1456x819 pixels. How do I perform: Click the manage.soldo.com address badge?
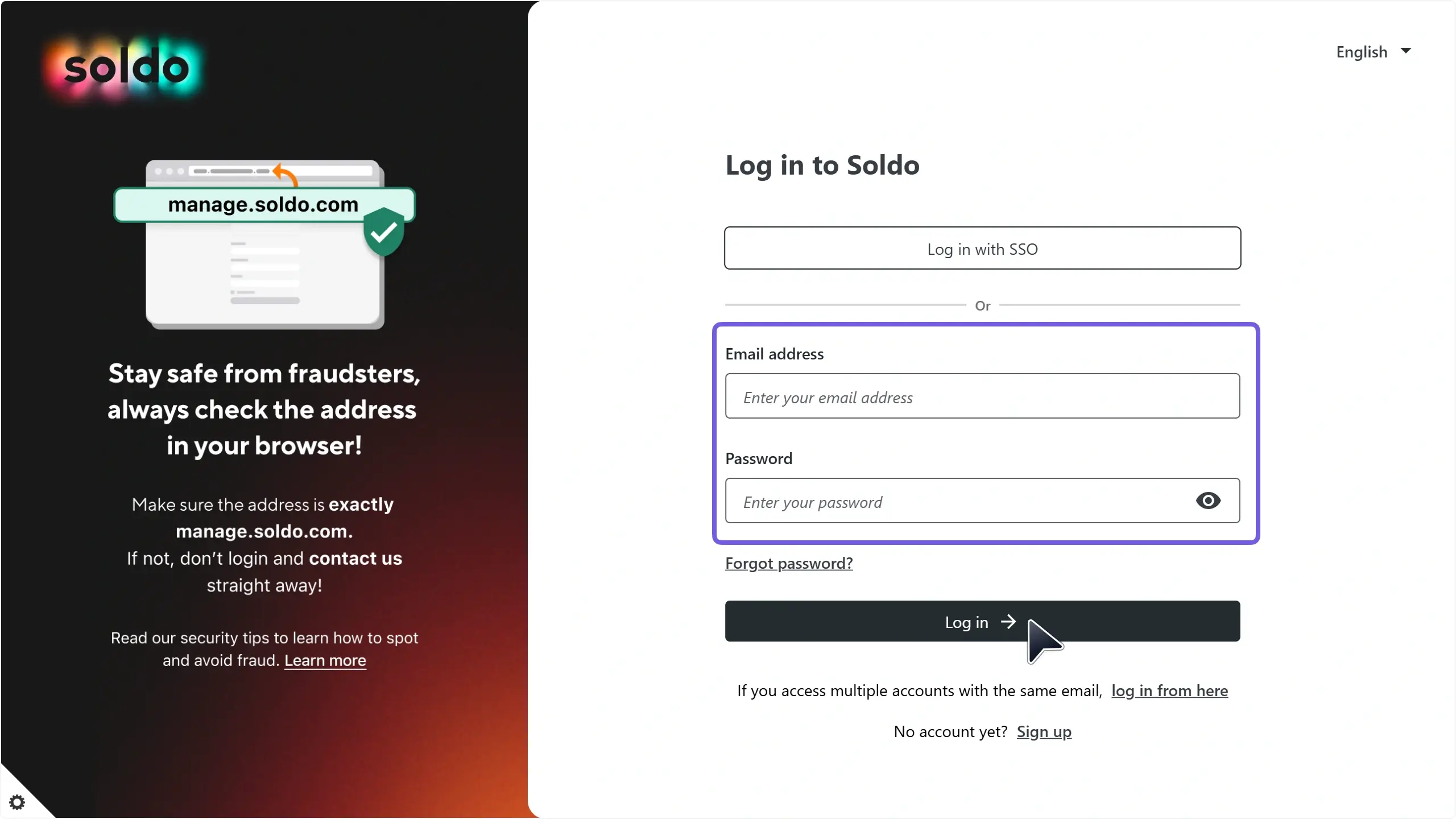tap(263, 205)
